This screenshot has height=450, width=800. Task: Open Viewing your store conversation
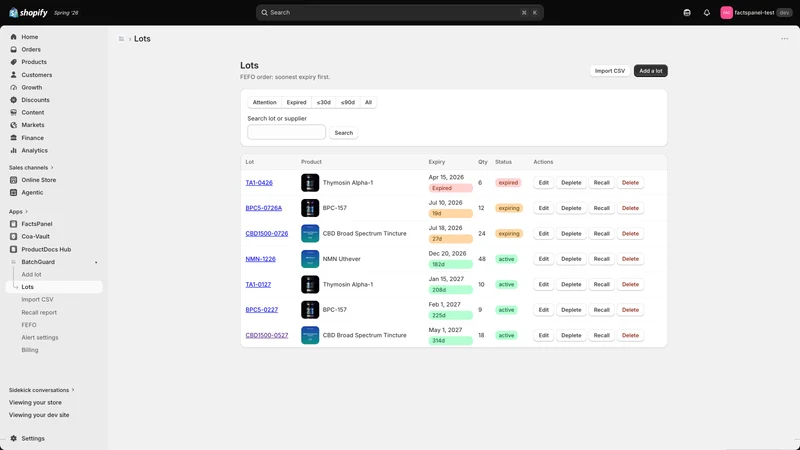click(35, 403)
